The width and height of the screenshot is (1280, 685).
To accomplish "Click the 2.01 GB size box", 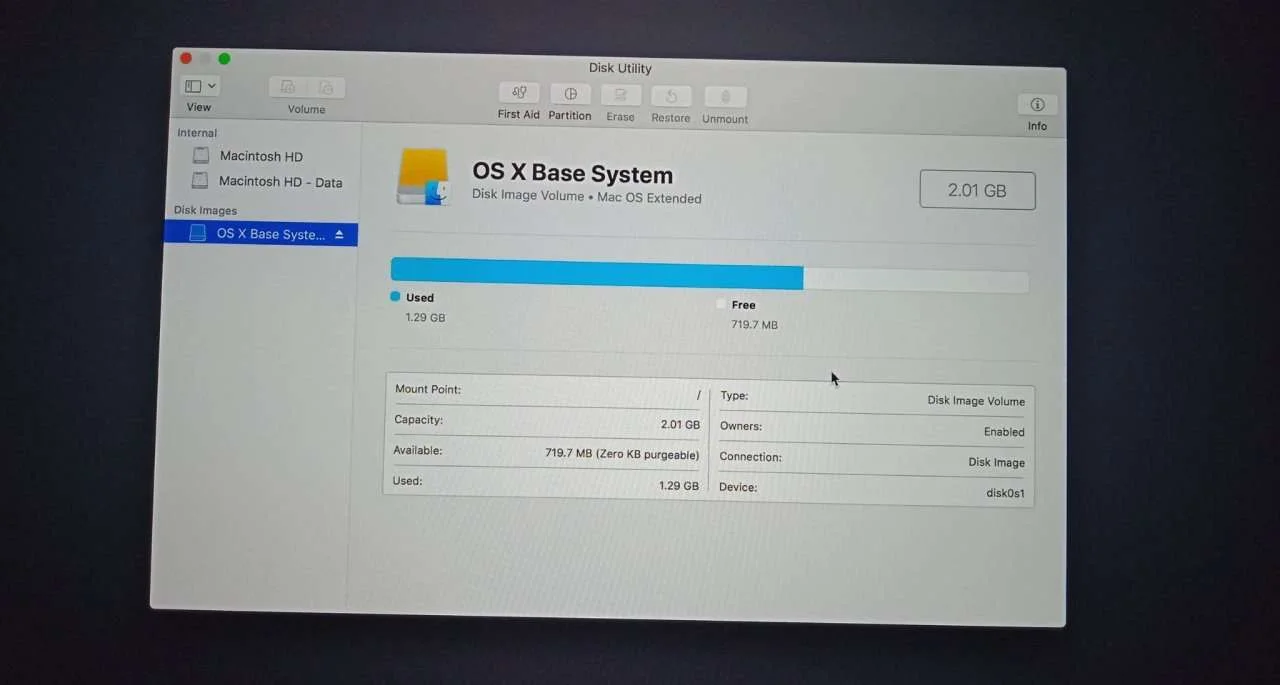I will [x=977, y=190].
